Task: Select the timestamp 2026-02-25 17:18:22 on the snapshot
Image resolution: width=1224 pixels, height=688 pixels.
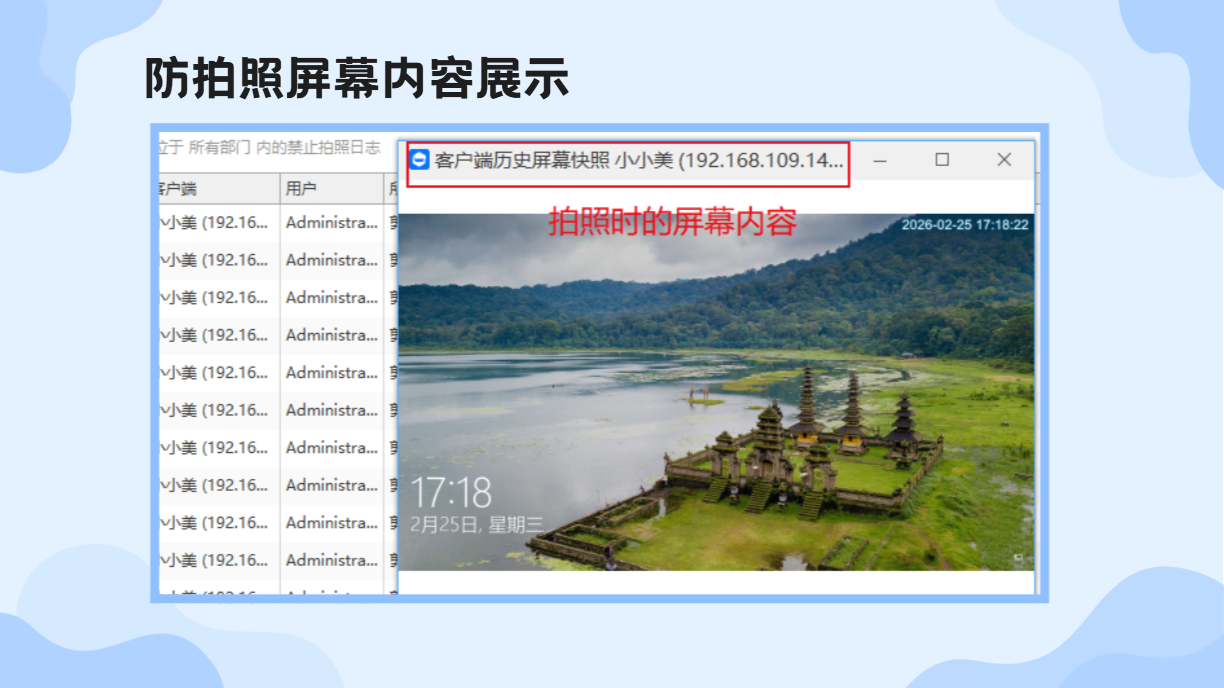Action: [964, 224]
